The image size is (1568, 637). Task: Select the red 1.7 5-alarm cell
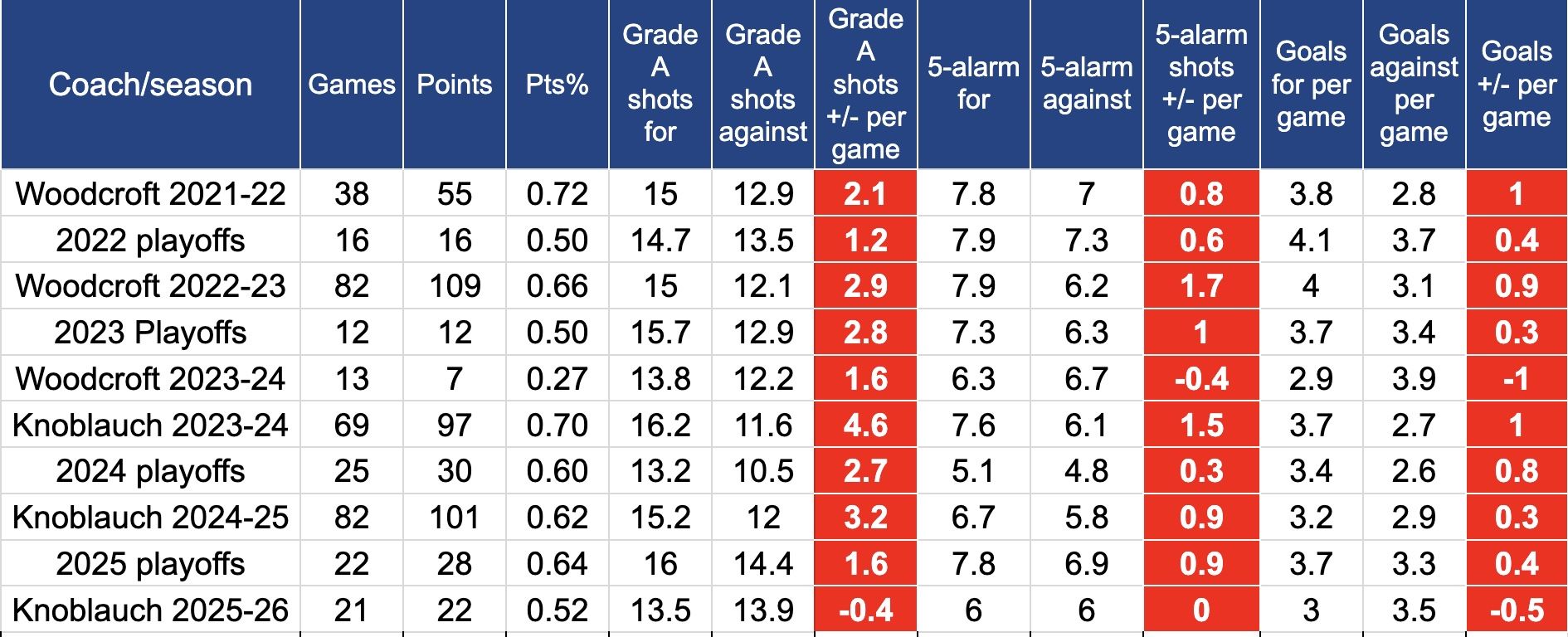click(1201, 286)
